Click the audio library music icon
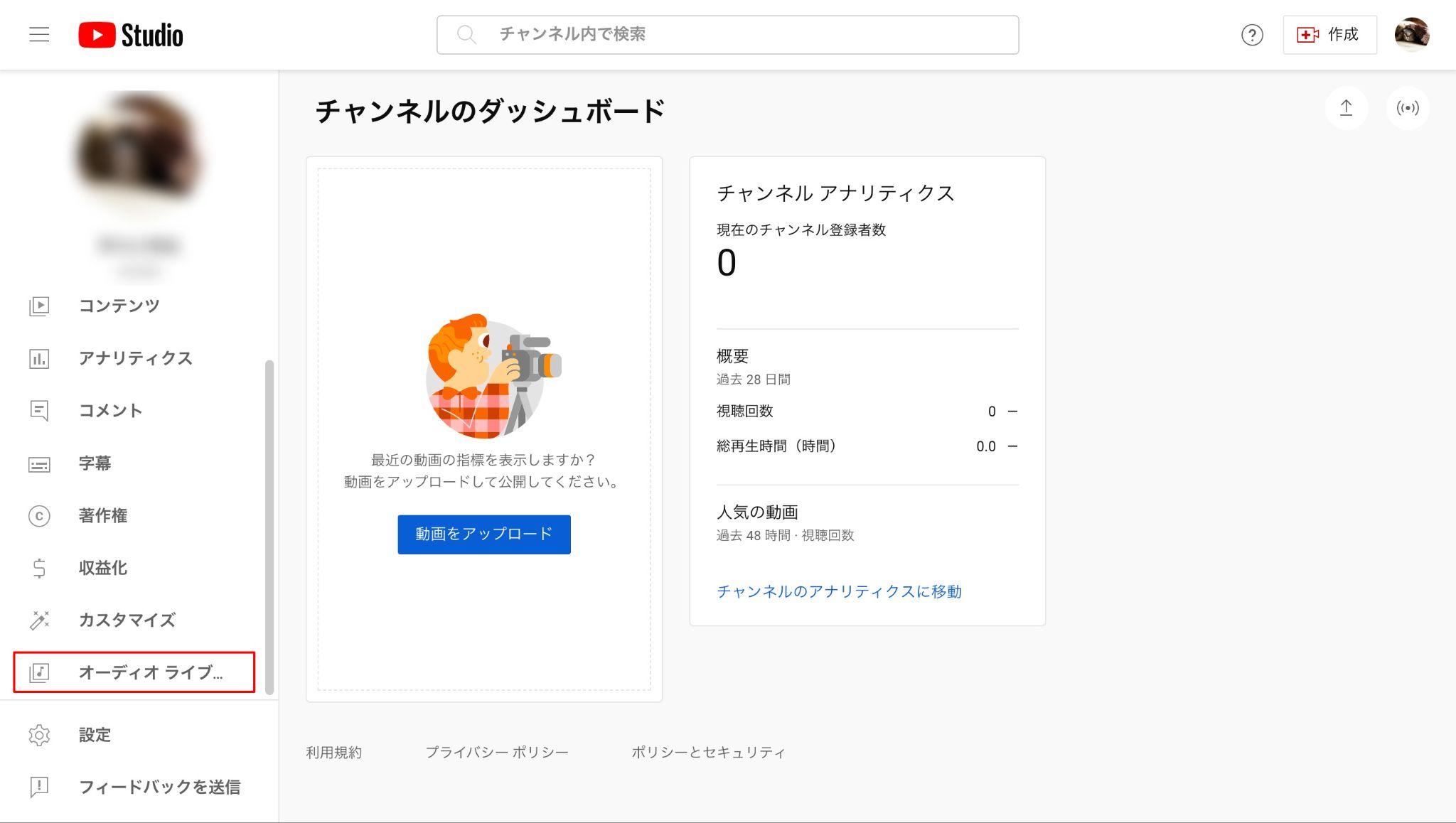Viewport: 1456px width, 823px height. pyautogui.click(x=39, y=672)
